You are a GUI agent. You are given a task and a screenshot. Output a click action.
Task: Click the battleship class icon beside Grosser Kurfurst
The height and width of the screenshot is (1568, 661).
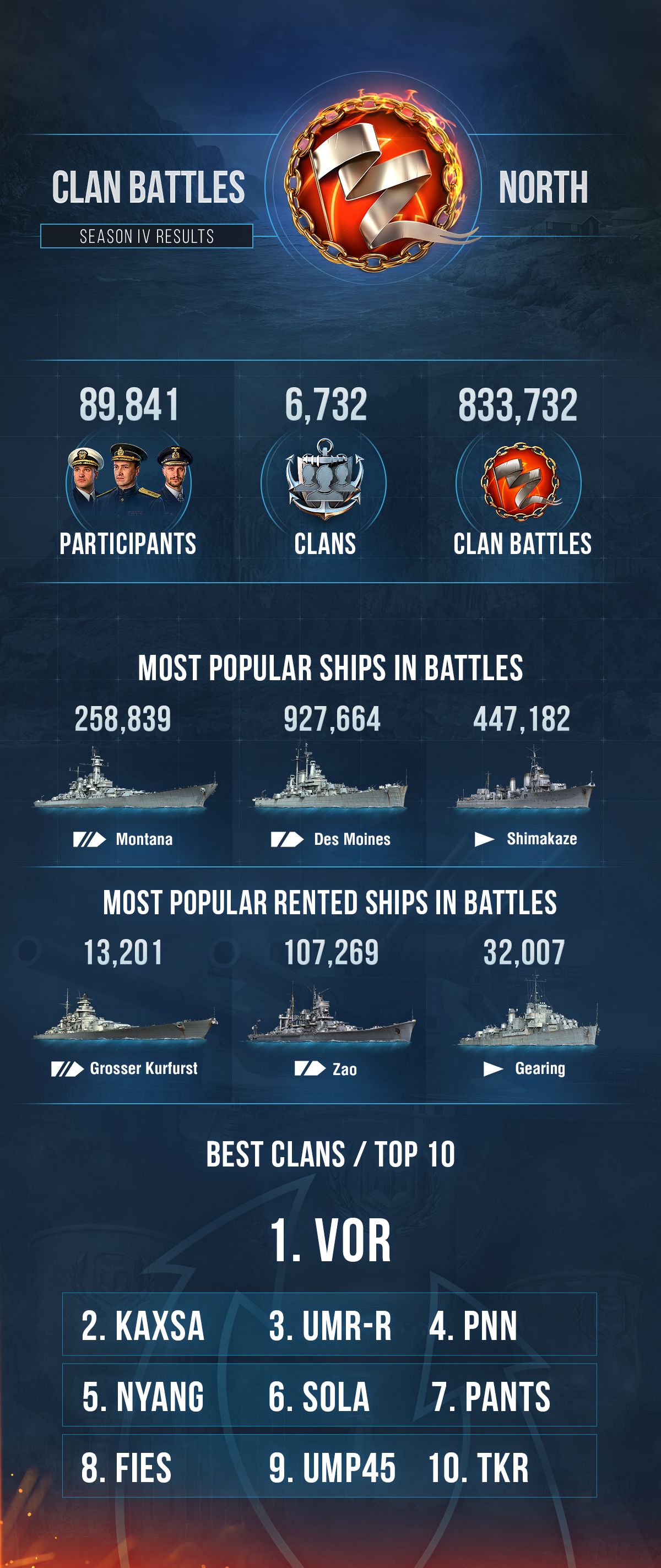pos(67,1069)
